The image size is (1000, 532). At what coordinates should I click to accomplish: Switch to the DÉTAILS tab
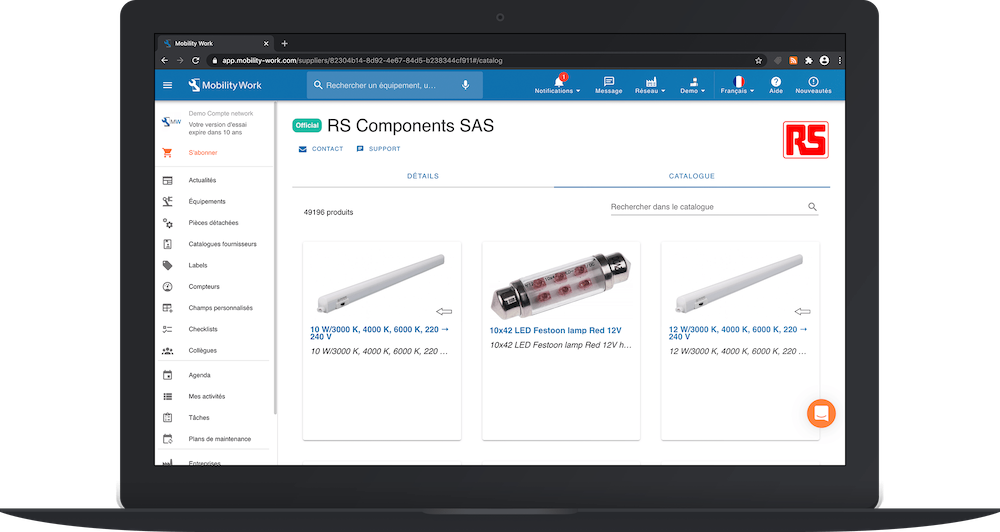pos(423,176)
